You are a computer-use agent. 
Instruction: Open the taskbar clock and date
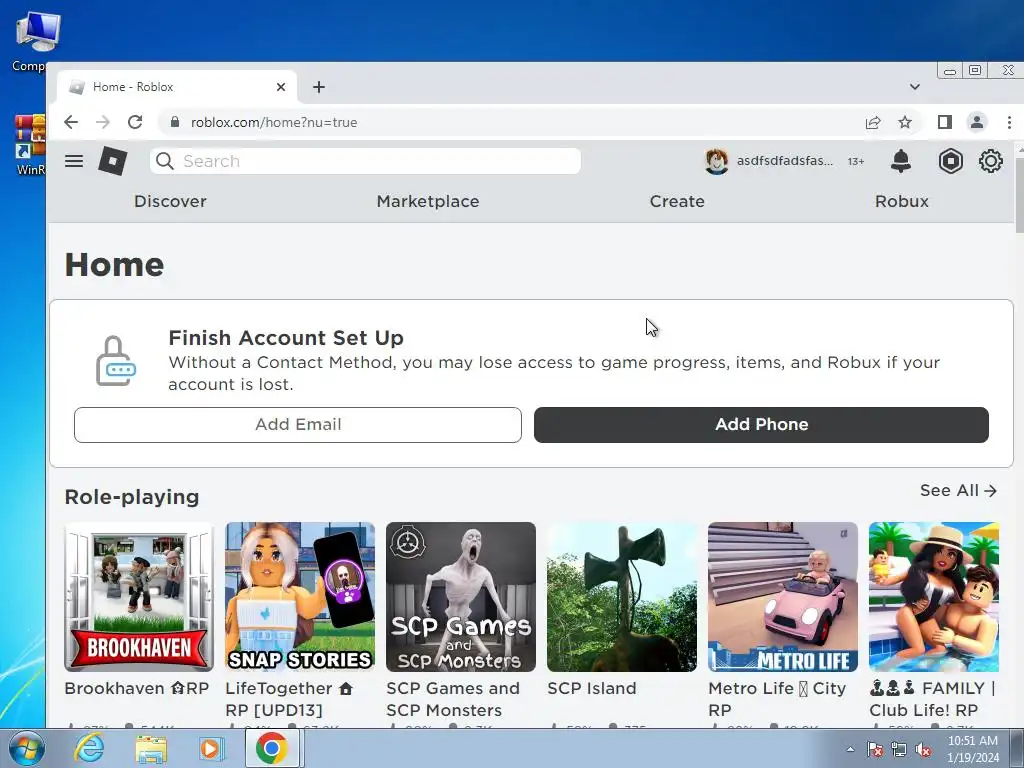[972, 749]
